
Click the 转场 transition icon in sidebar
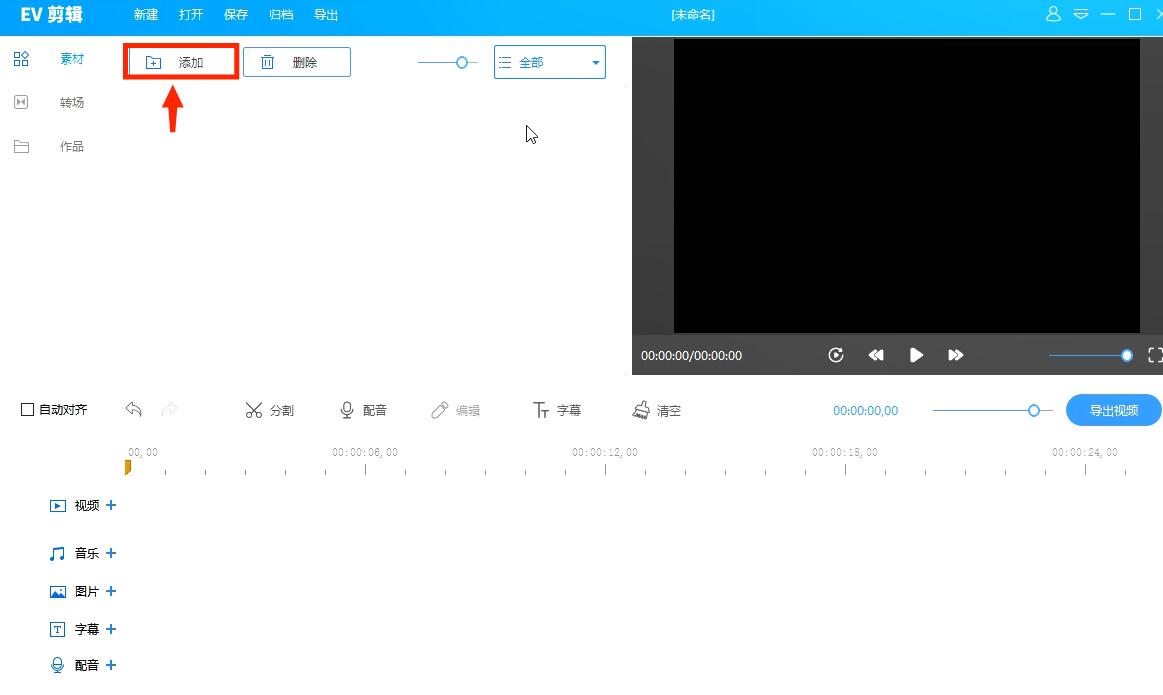click(x=22, y=102)
